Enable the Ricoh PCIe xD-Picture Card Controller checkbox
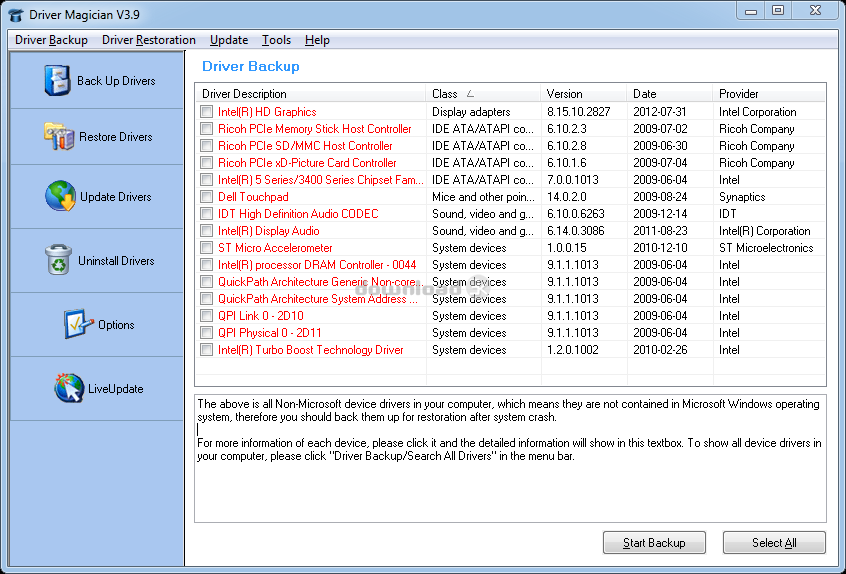The image size is (846, 574). tap(206, 162)
